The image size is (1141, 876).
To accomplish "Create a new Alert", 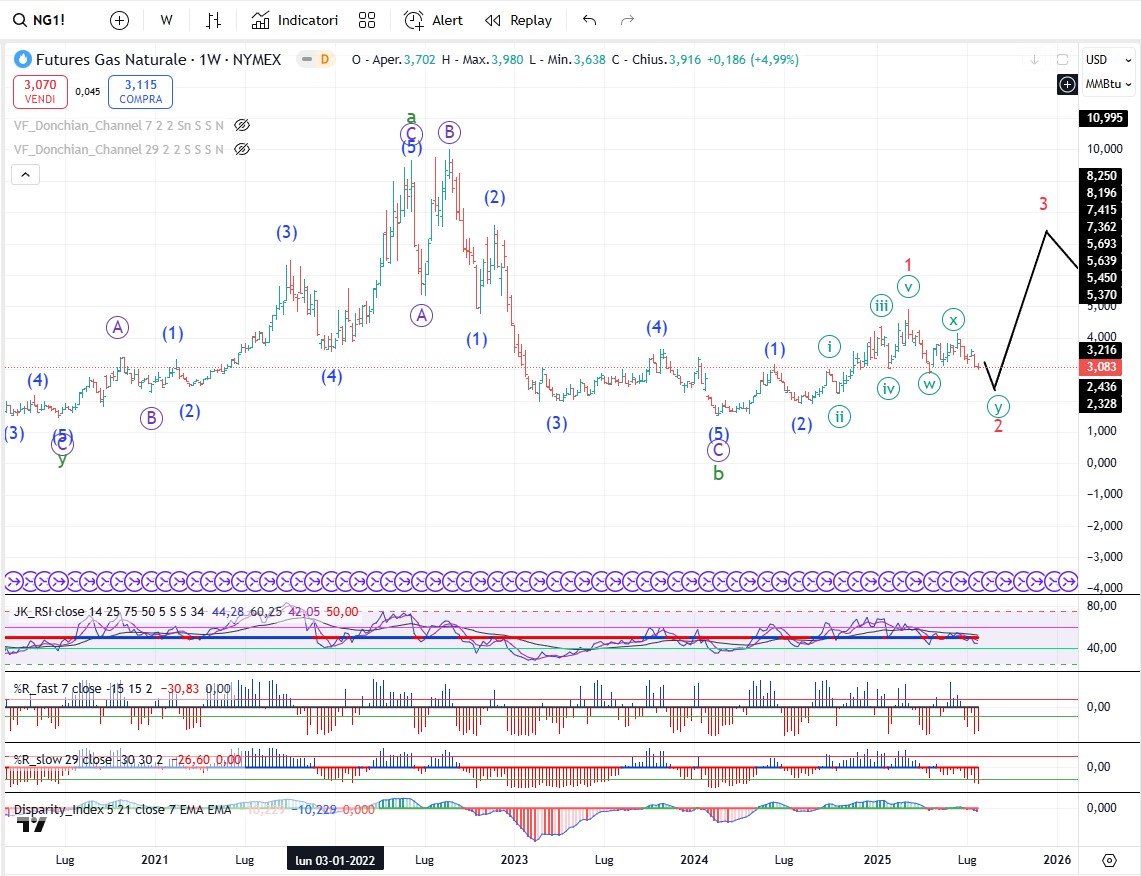I will (x=433, y=20).
